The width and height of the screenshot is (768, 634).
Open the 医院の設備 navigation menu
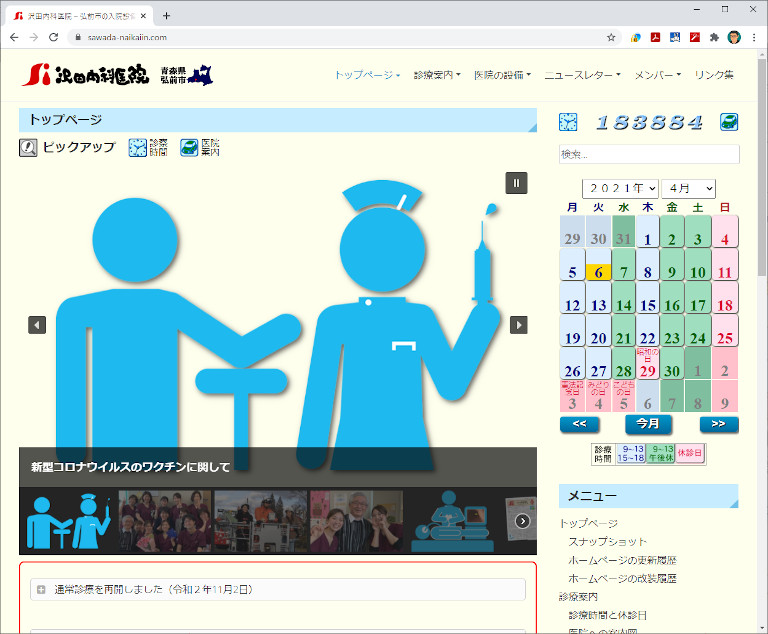(502, 75)
